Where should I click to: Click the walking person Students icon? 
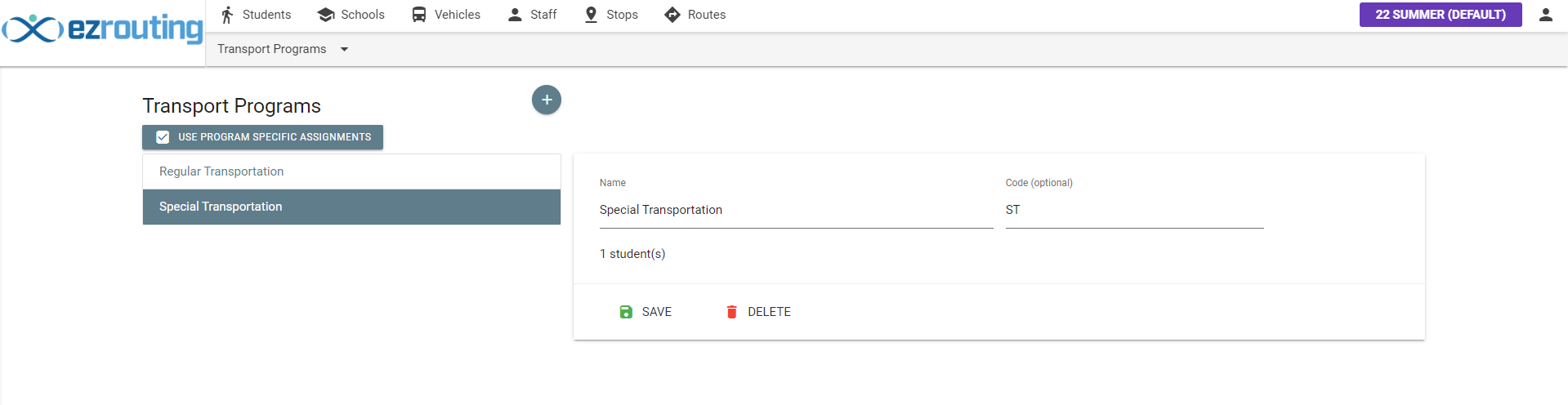227,15
